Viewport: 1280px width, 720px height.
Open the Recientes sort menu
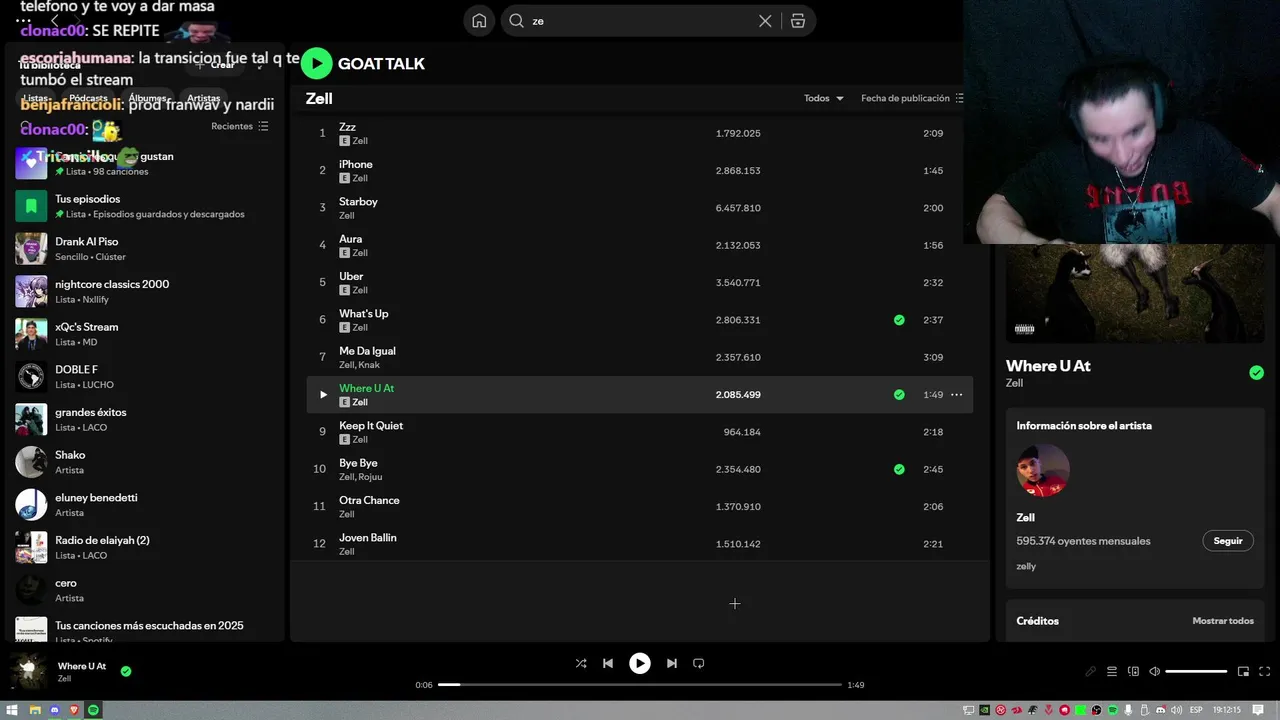[x=240, y=126]
